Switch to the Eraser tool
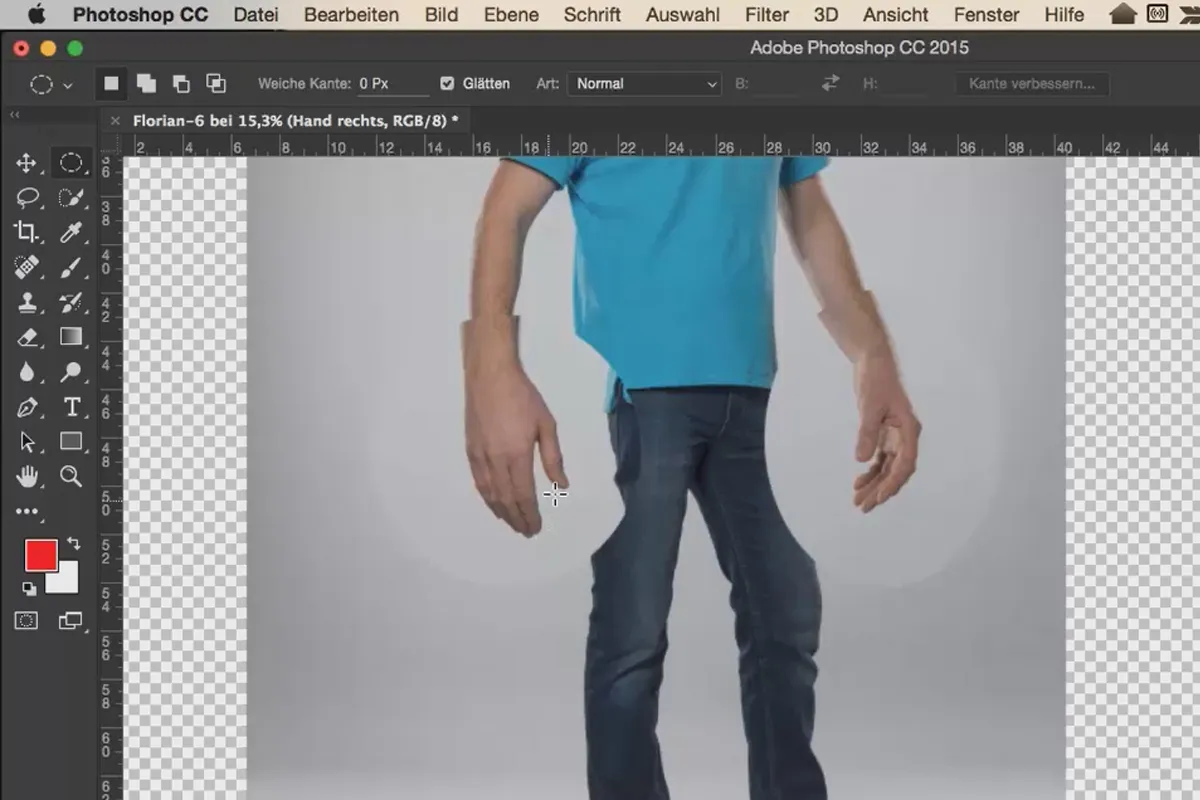 pos(27,337)
